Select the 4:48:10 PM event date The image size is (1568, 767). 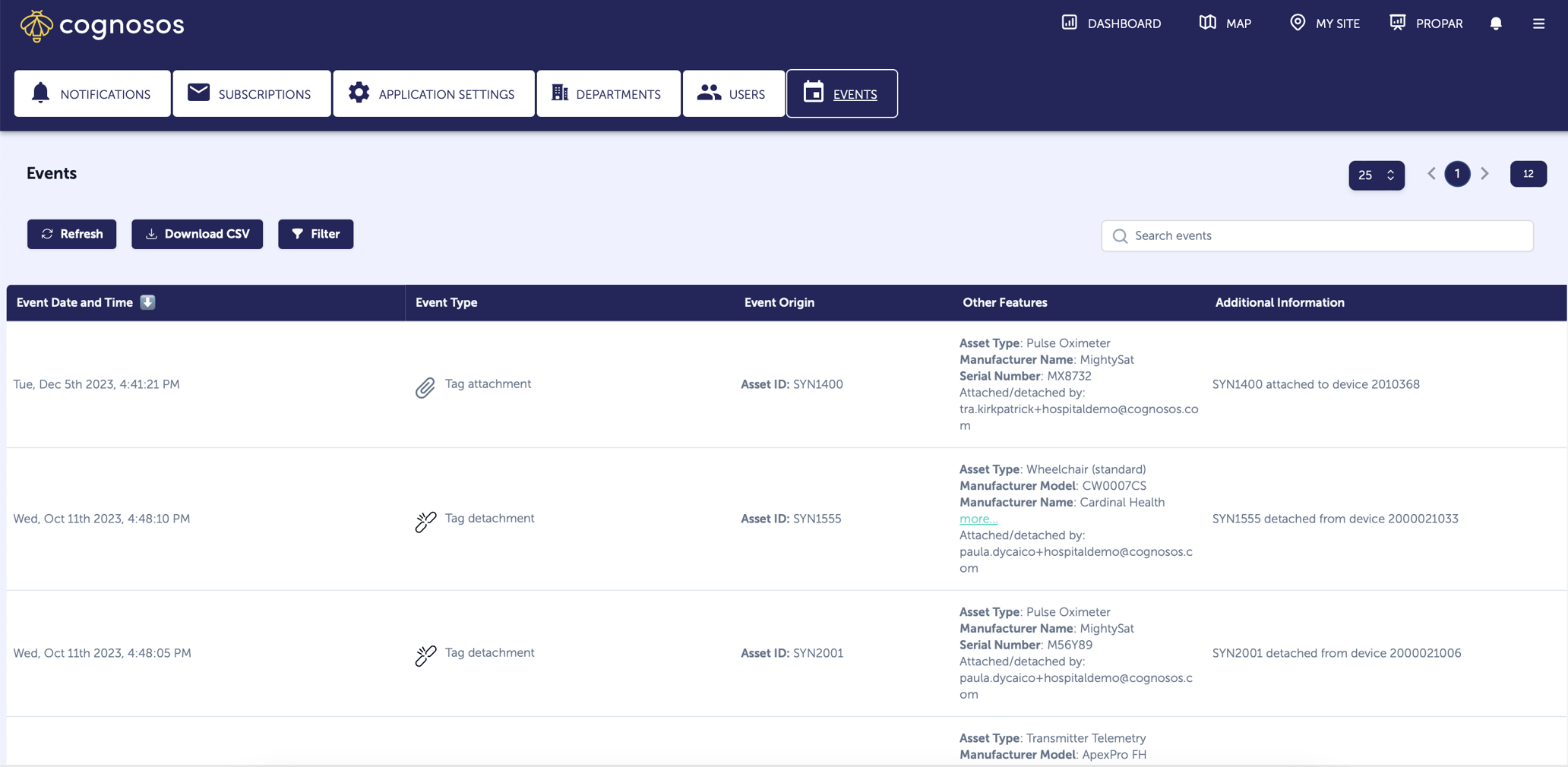point(102,519)
